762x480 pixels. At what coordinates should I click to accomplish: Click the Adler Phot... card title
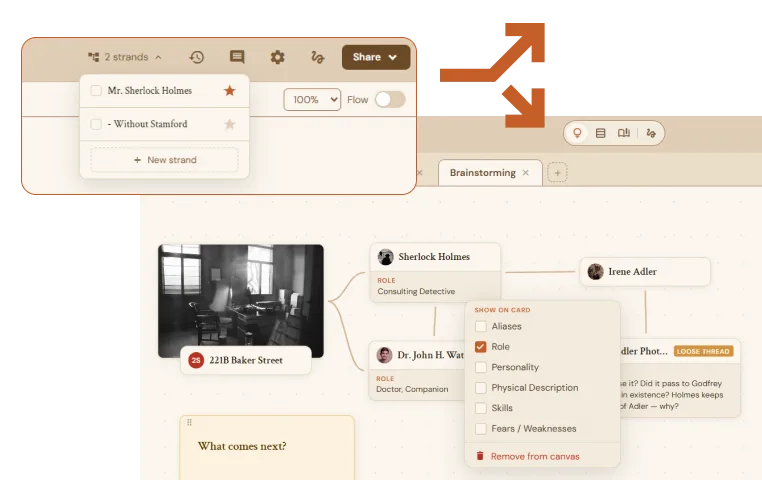point(644,351)
